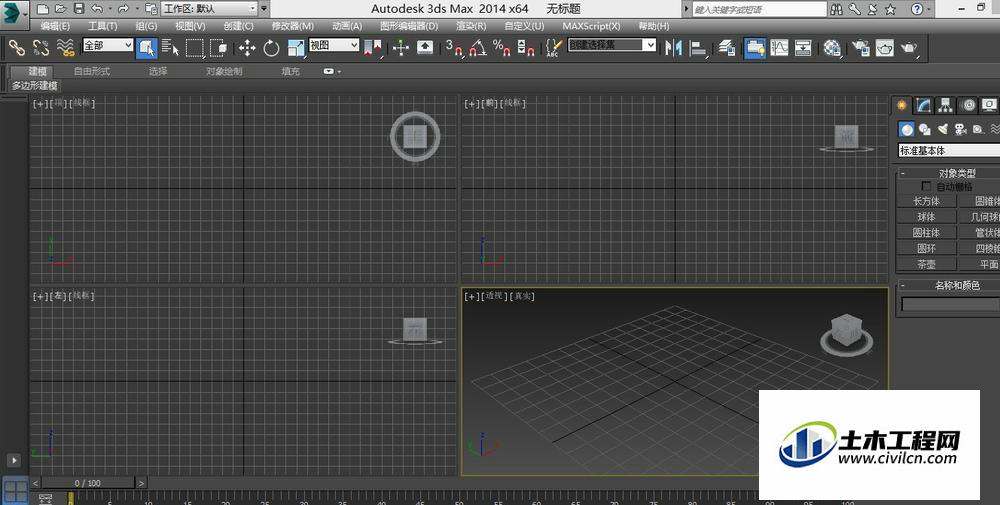Open reference coordinate system dropdown 视图
The image size is (1000, 505).
334,45
